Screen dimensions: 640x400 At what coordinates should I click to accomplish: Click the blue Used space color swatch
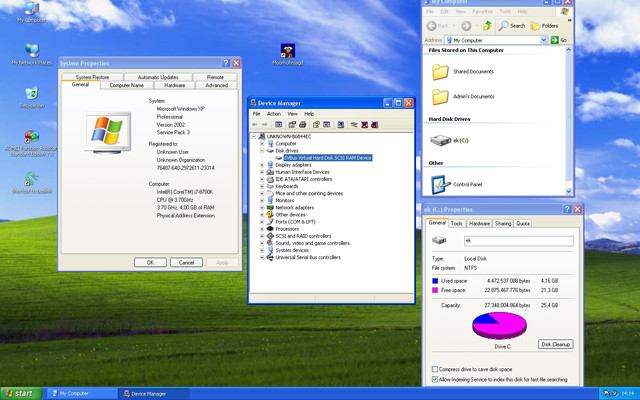[435, 281]
